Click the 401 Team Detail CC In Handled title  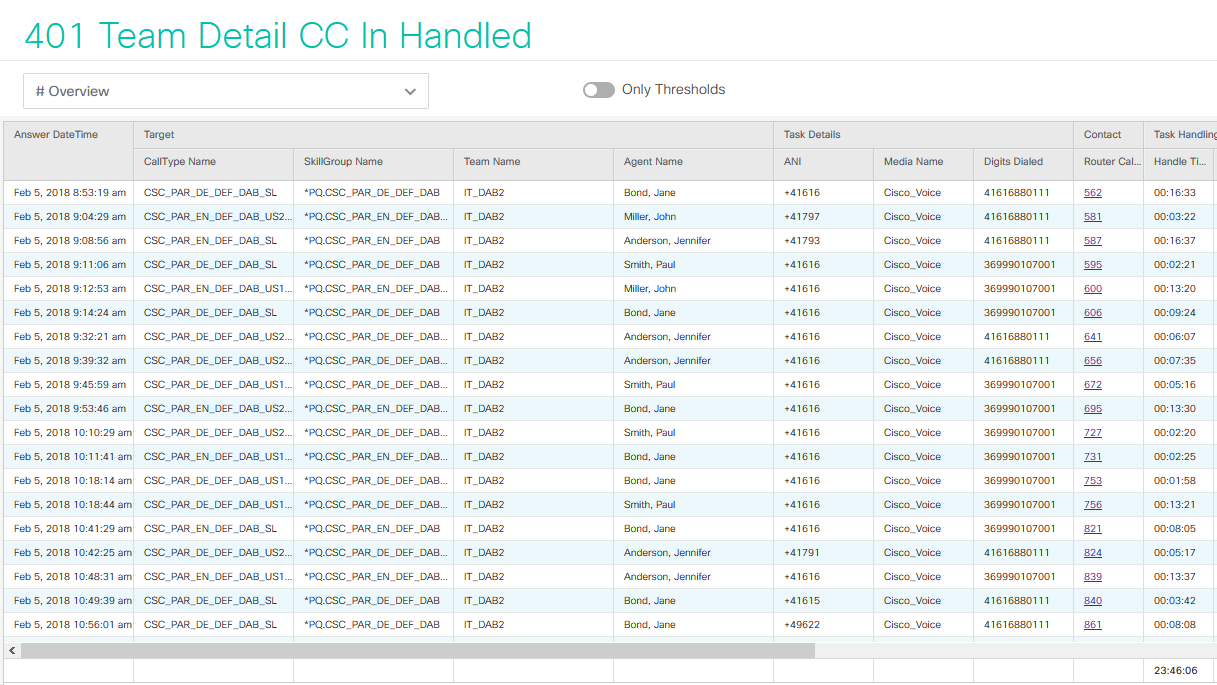pos(278,36)
